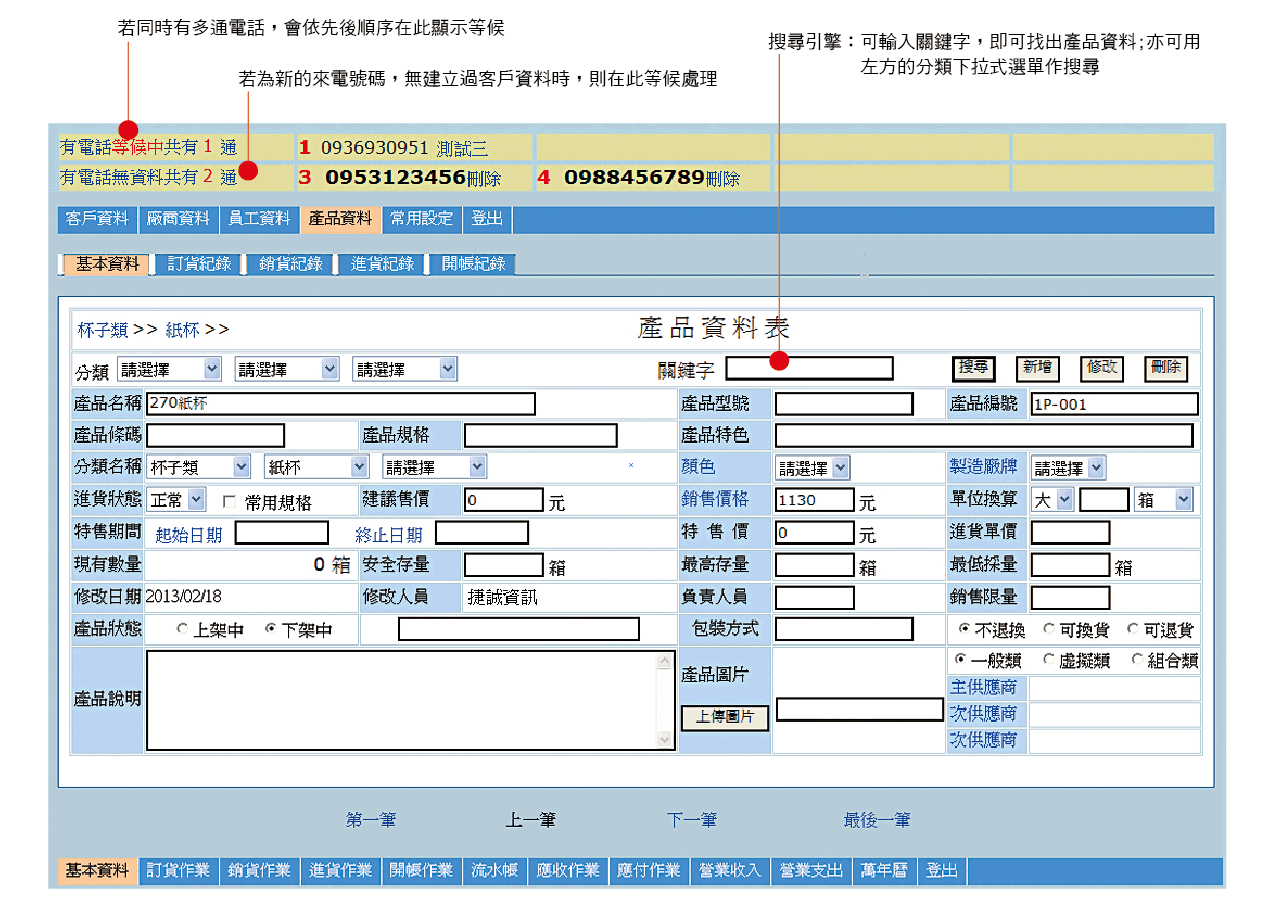This screenshot has height=900, width=1280.
Task: Open 開帳作業 in the bottom bar
Action: (422, 871)
